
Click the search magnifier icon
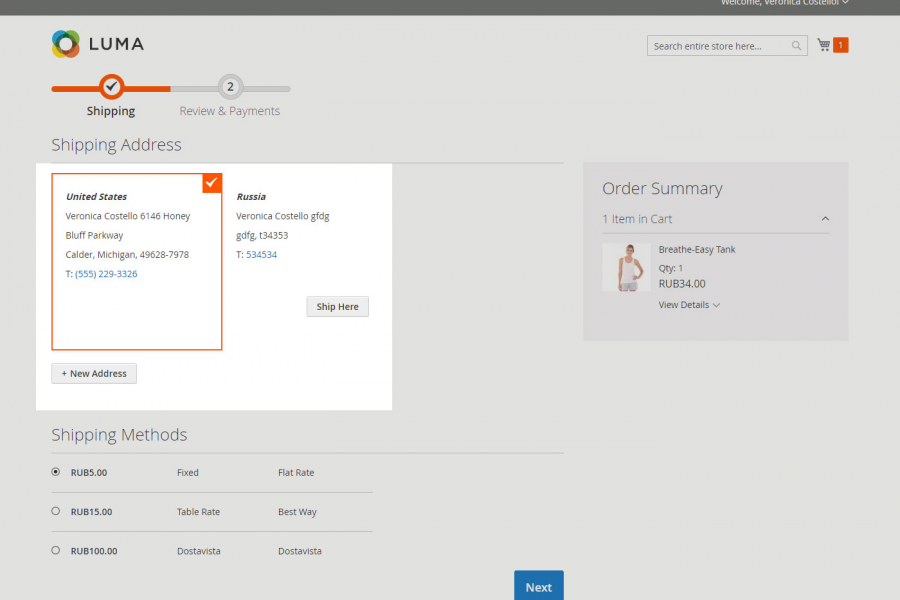click(x=796, y=46)
